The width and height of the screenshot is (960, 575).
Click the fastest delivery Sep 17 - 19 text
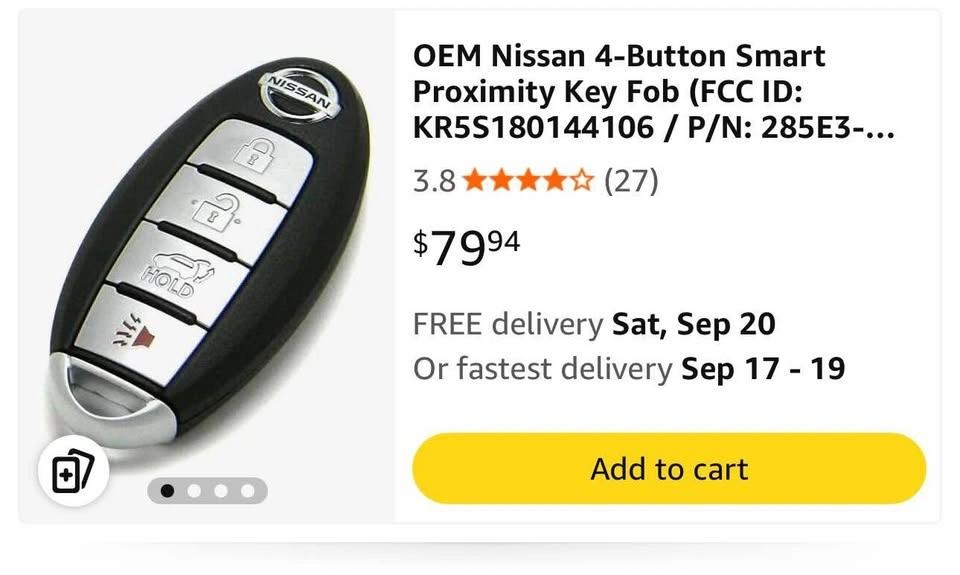coord(629,369)
